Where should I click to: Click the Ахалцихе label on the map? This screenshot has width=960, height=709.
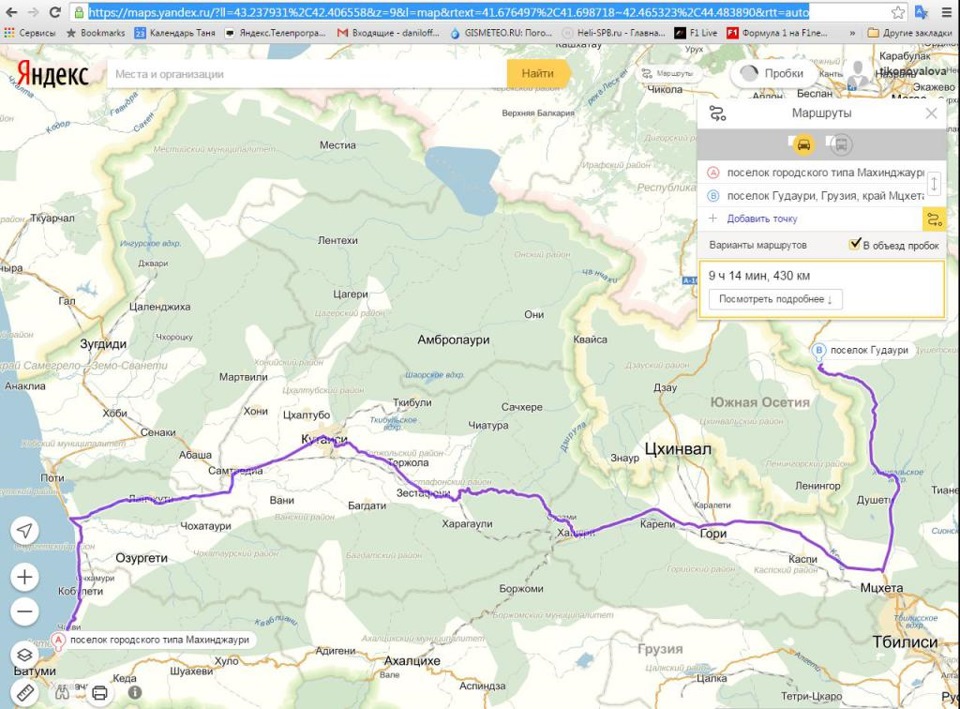[x=412, y=661]
